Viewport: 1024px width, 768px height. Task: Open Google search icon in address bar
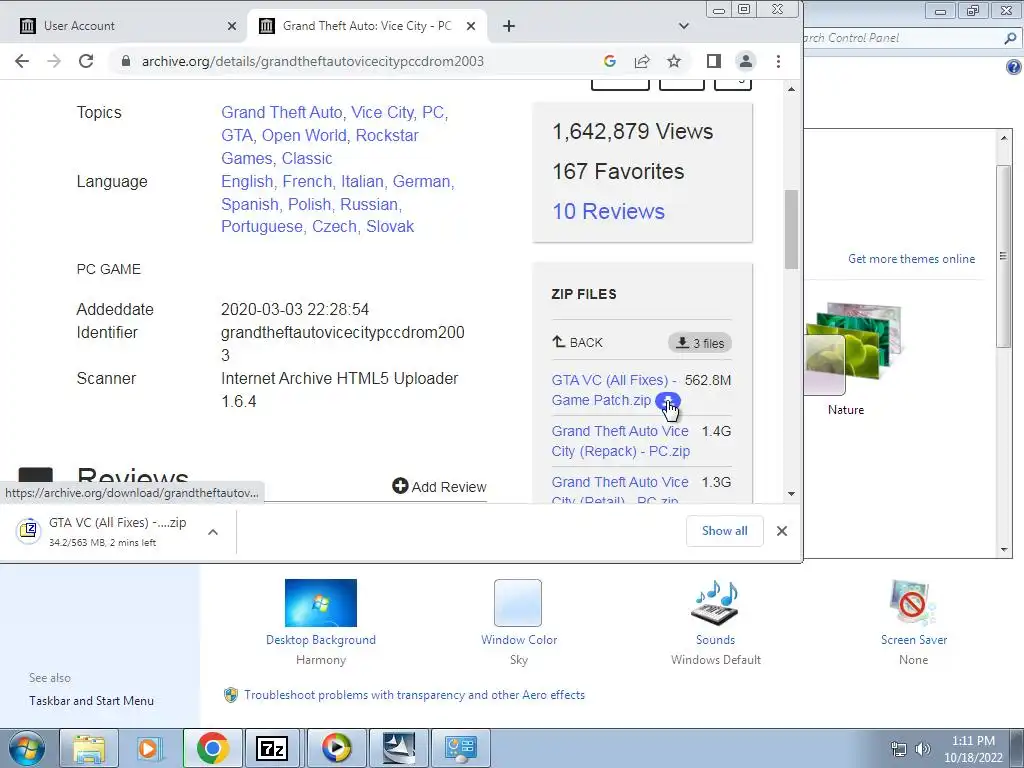click(610, 61)
